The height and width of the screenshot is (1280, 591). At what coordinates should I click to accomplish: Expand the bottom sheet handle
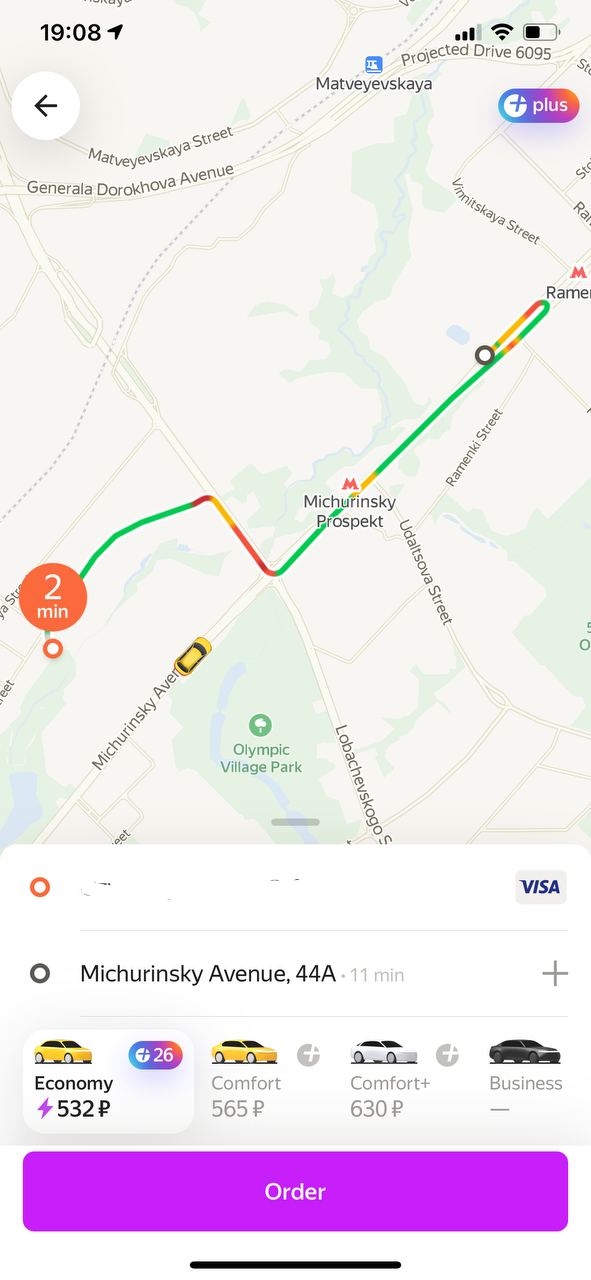point(296,822)
